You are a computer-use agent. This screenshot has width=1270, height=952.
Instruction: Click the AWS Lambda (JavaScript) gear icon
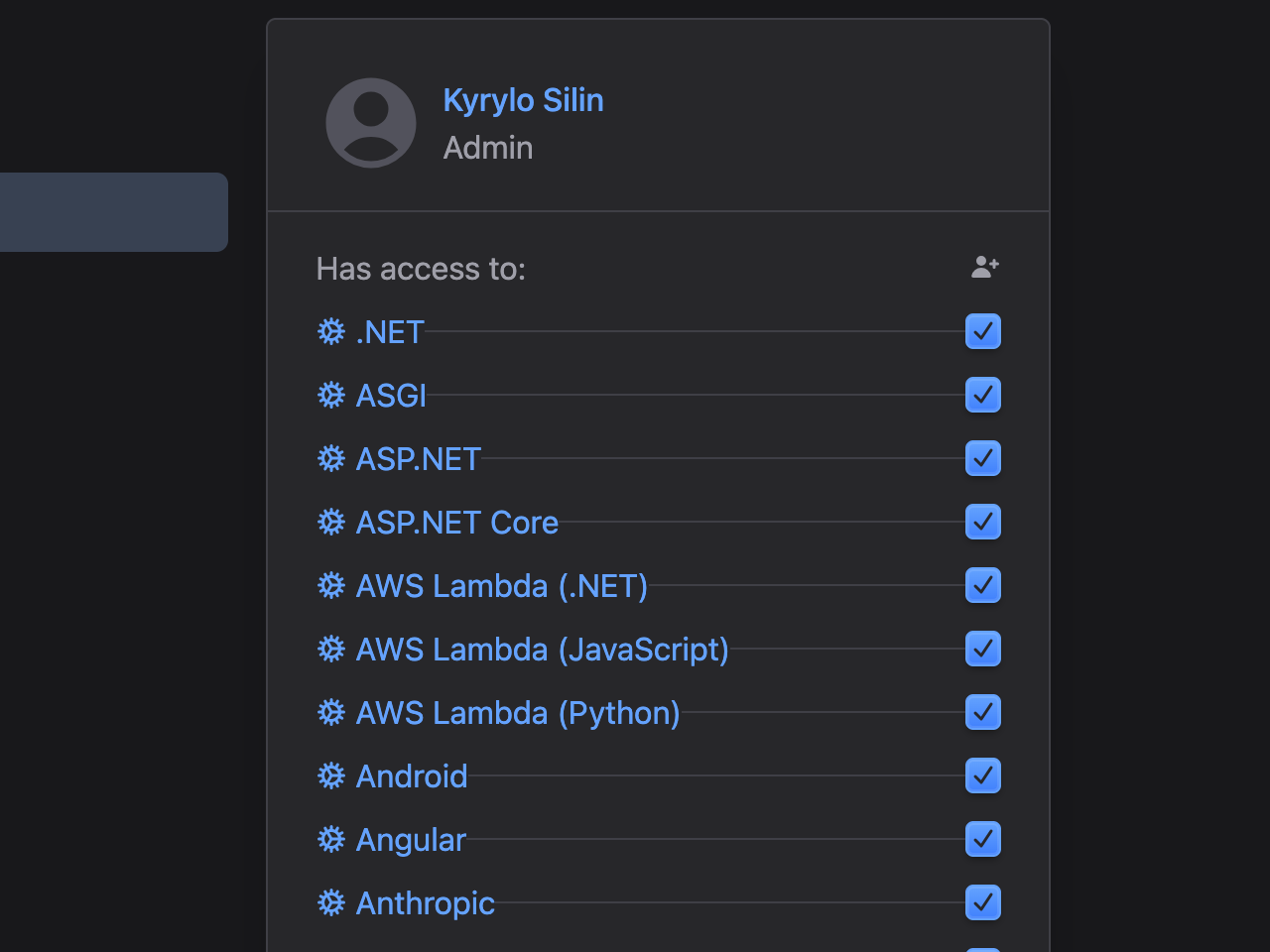tap(330, 649)
